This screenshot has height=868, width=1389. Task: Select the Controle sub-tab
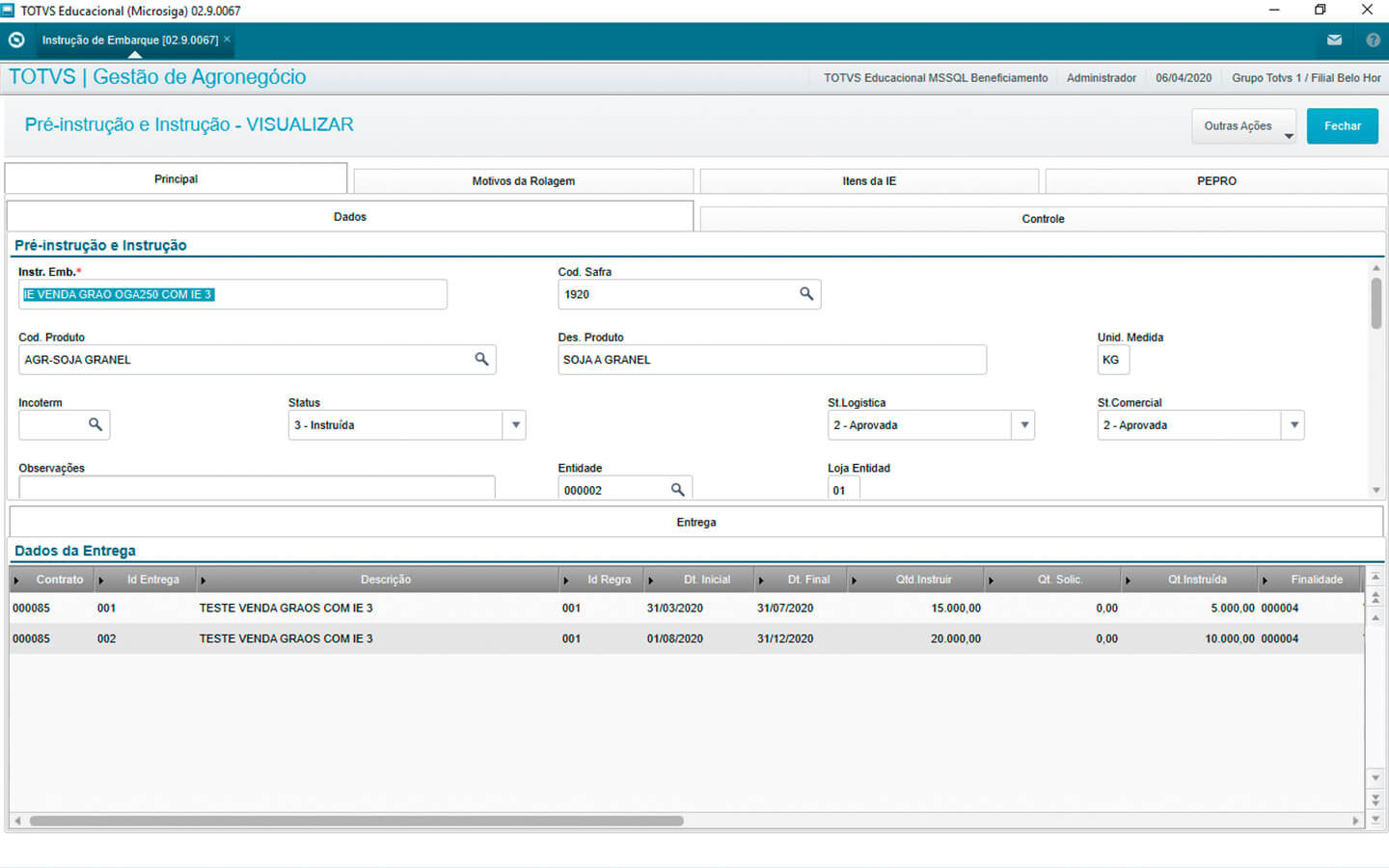[1042, 219]
